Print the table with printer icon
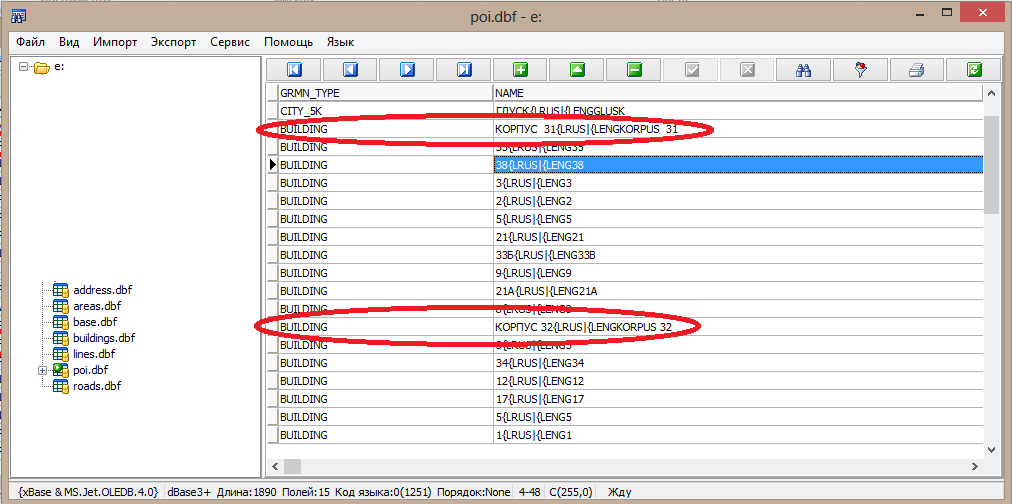This screenshot has height=504, width=1012. click(915, 70)
